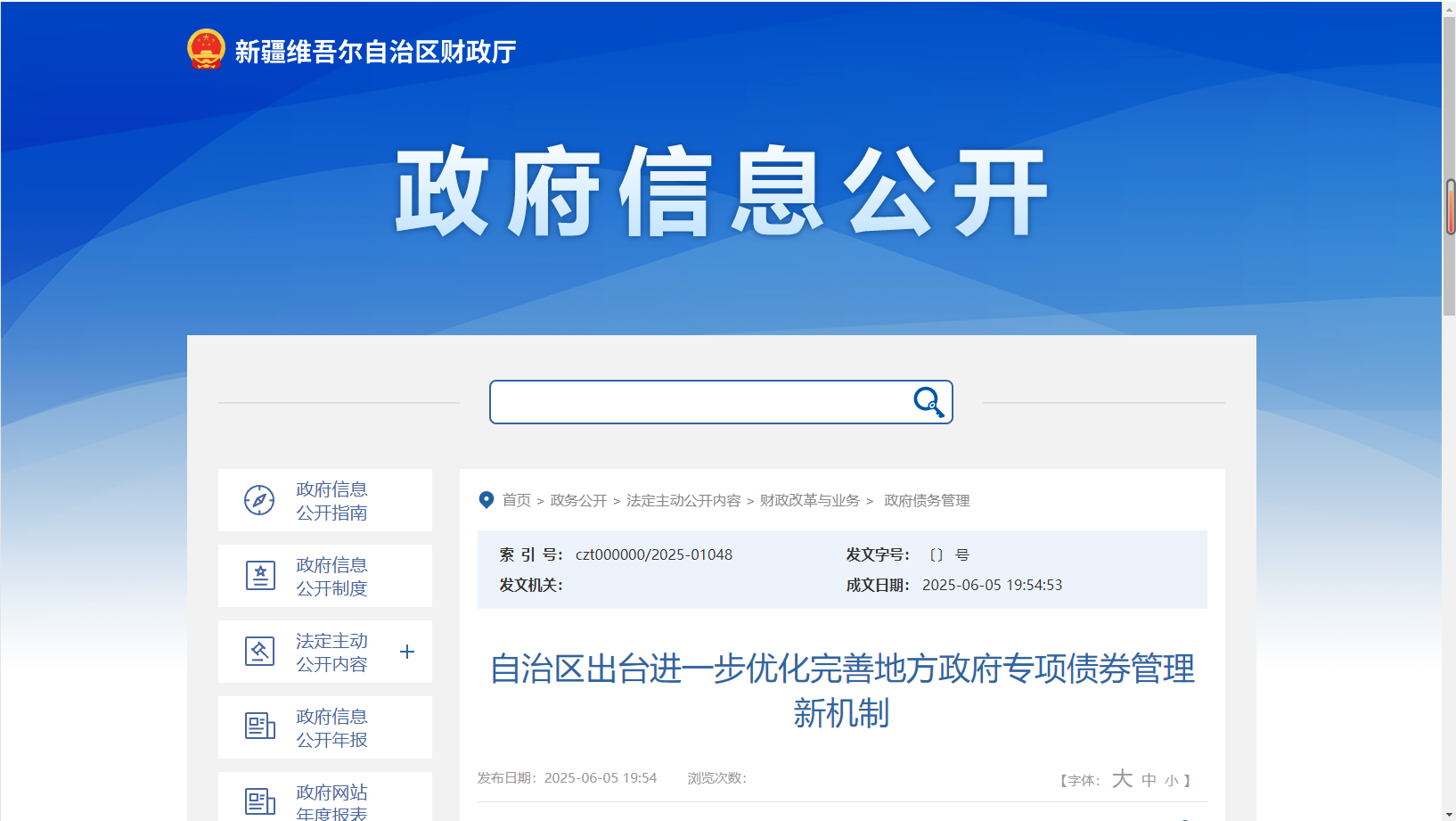Click the magnifier search icon
1456x821 pixels.
click(928, 402)
